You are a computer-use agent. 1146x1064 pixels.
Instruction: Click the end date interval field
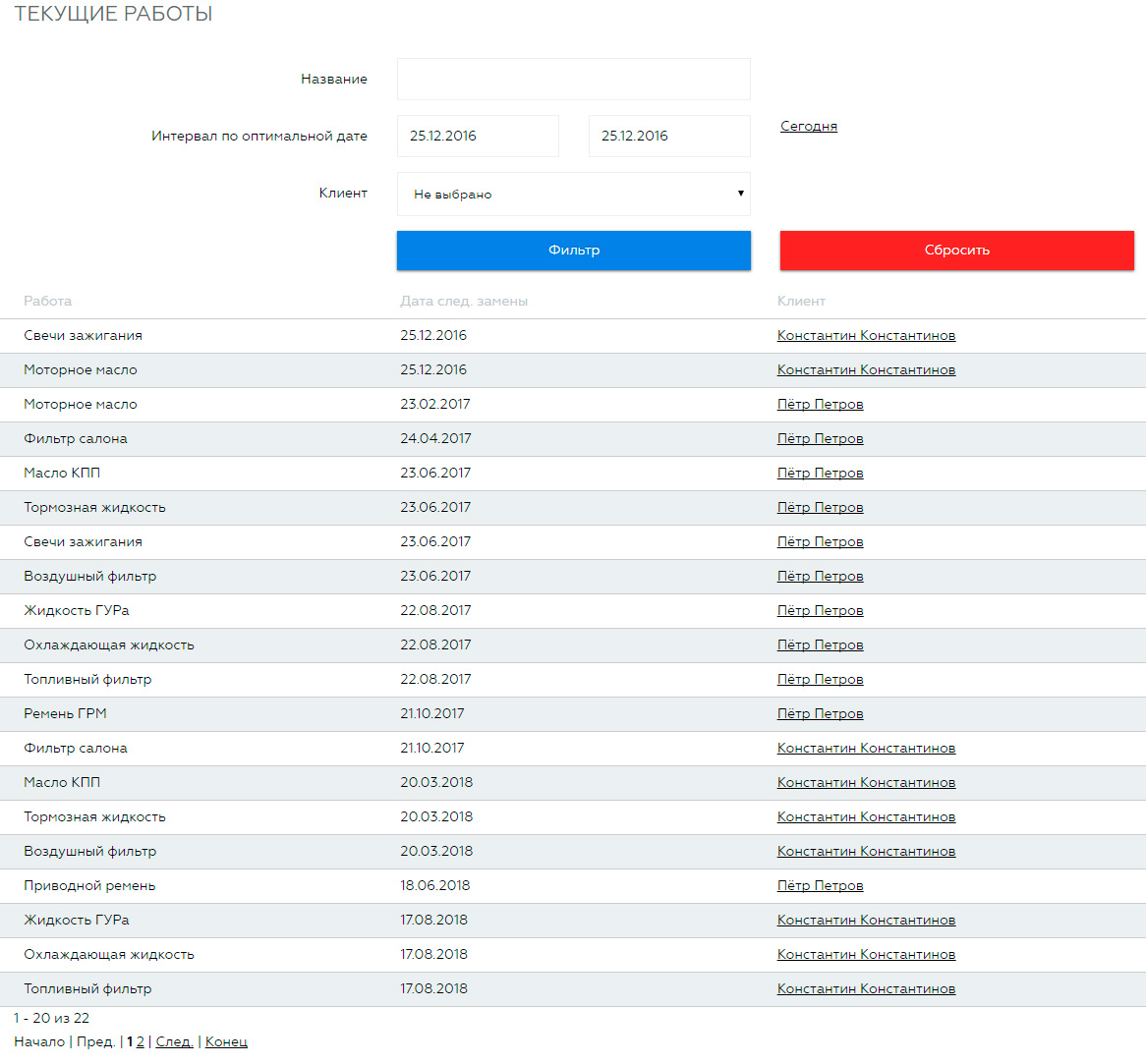pyautogui.click(x=668, y=136)
